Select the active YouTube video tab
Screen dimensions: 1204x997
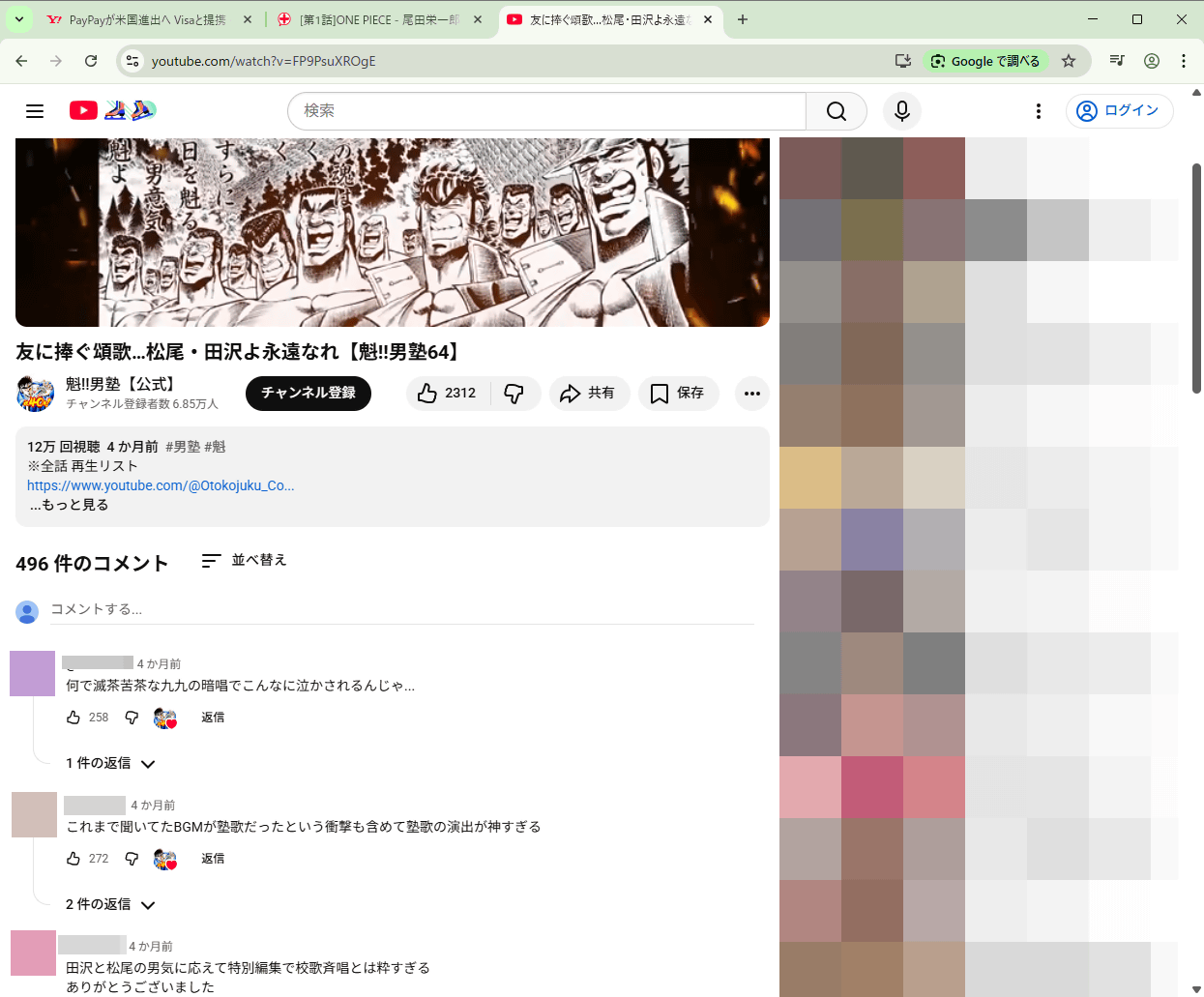[611, 19]
